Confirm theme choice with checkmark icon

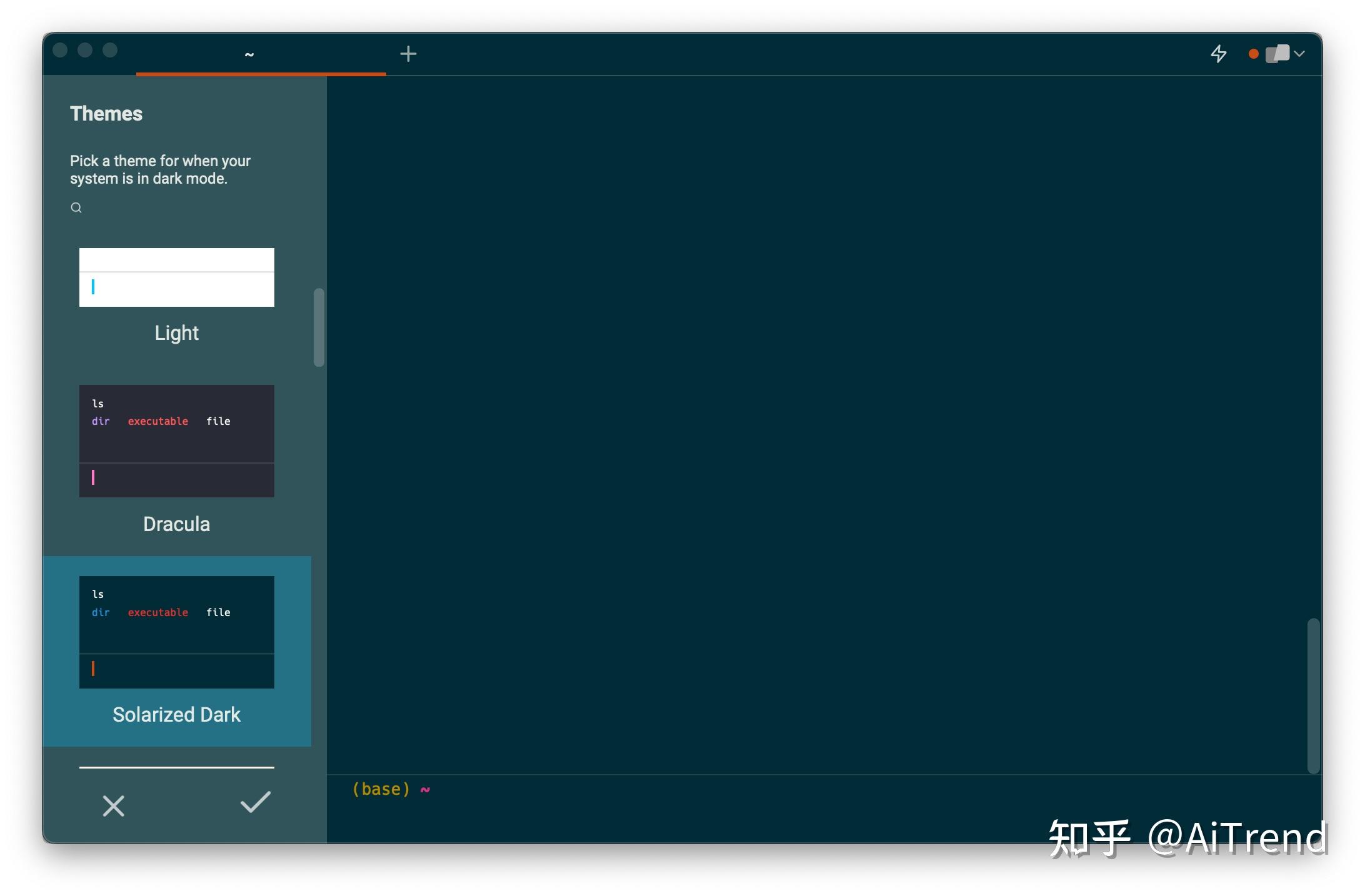(255, 802)
